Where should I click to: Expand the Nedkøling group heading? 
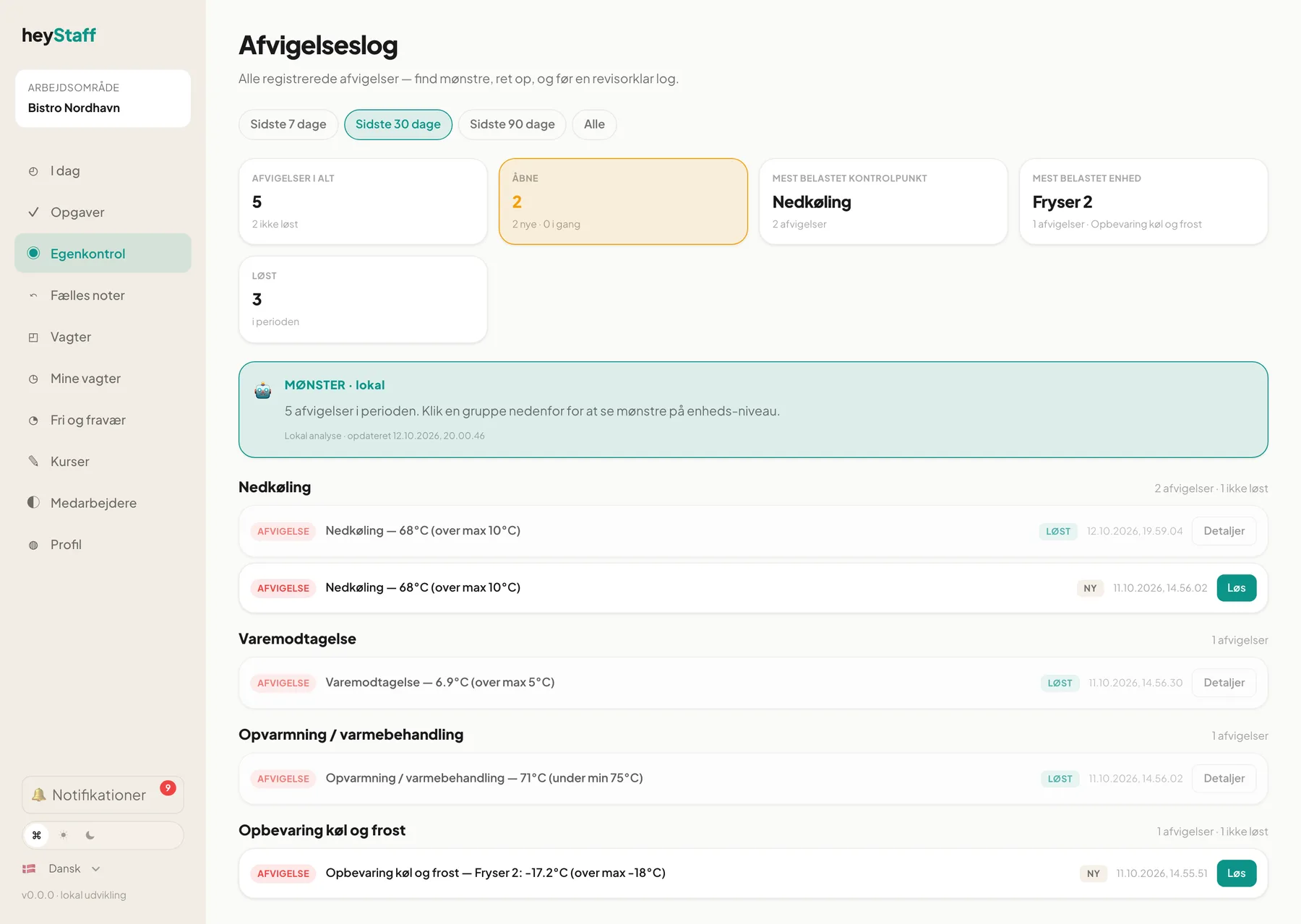coord(275,488)
